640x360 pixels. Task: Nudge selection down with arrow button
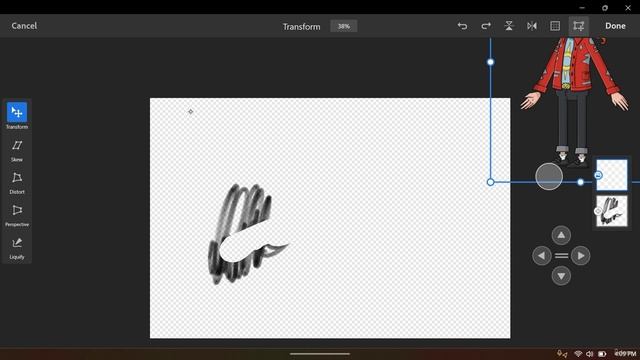pyautogui.click(x=561, y=276)
